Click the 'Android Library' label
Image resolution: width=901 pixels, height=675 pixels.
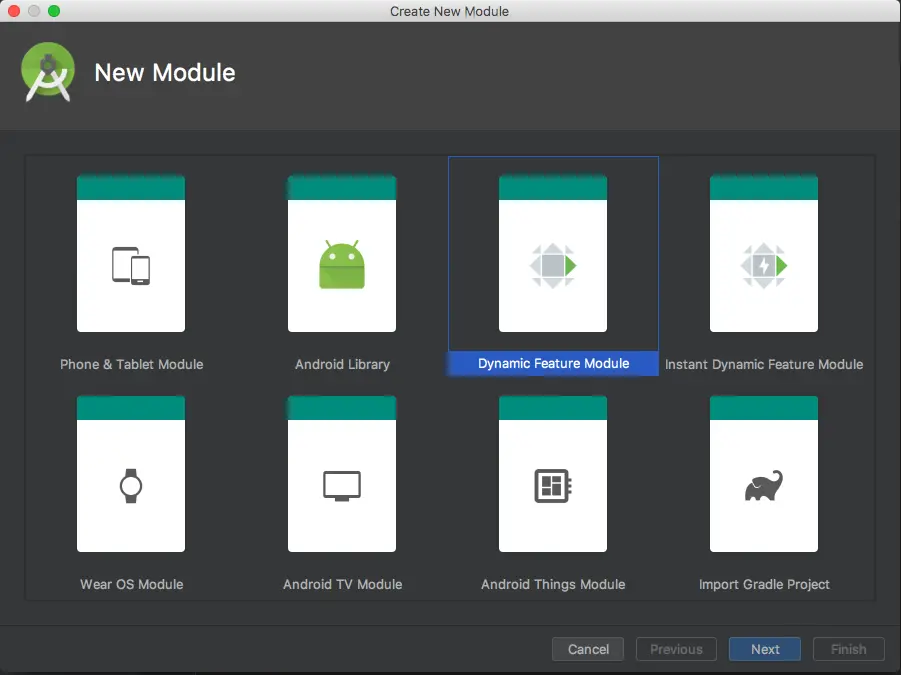click(342, 364)
